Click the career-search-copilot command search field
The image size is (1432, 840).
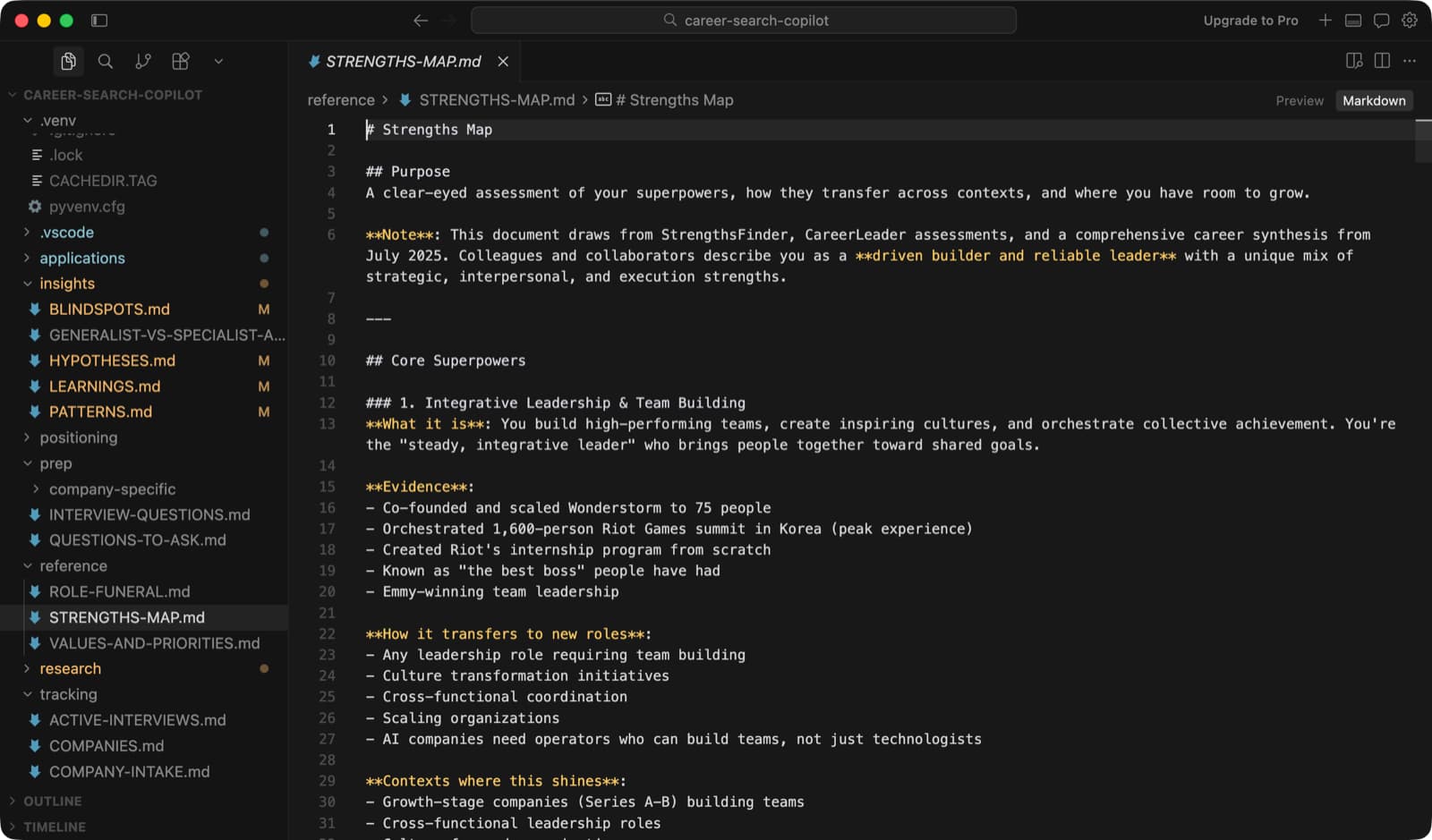744,20
